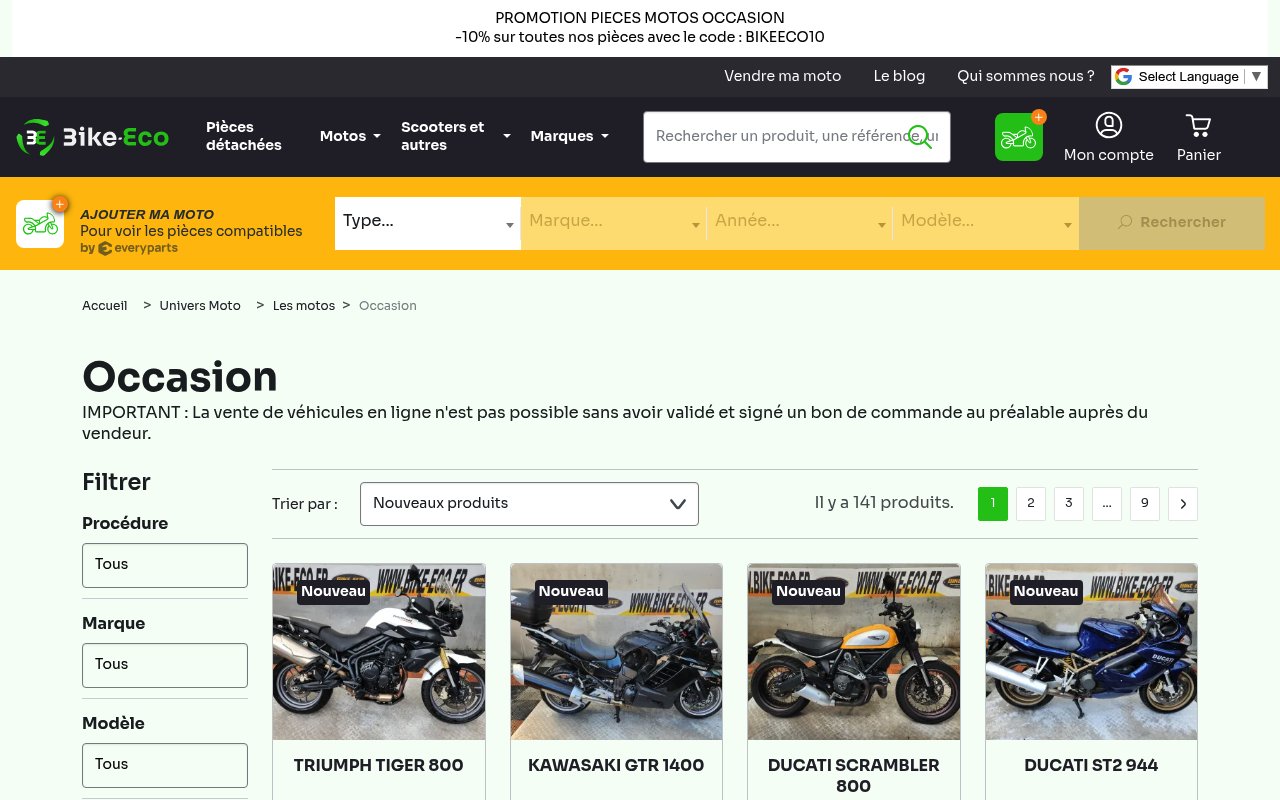Open the Scooters et autres menu
This screenshot has height=800, width=1280.
[x=456, y=136]
